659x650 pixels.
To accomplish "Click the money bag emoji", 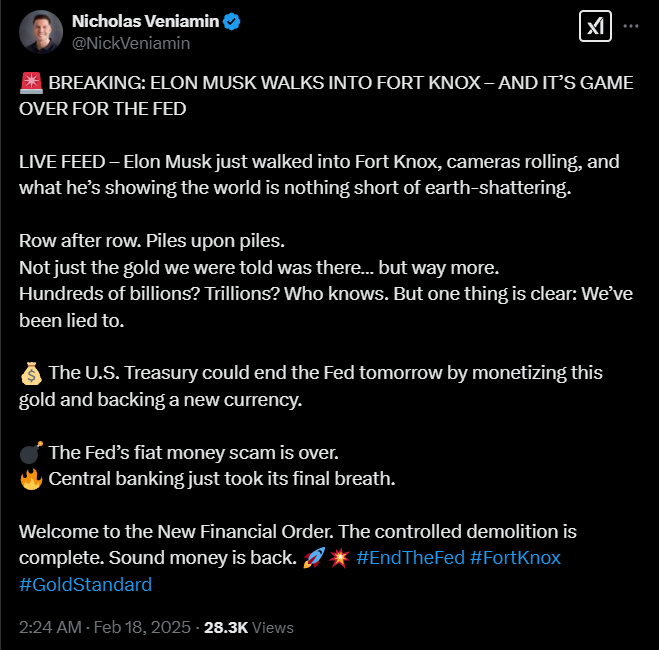I will tap(30, 373).
